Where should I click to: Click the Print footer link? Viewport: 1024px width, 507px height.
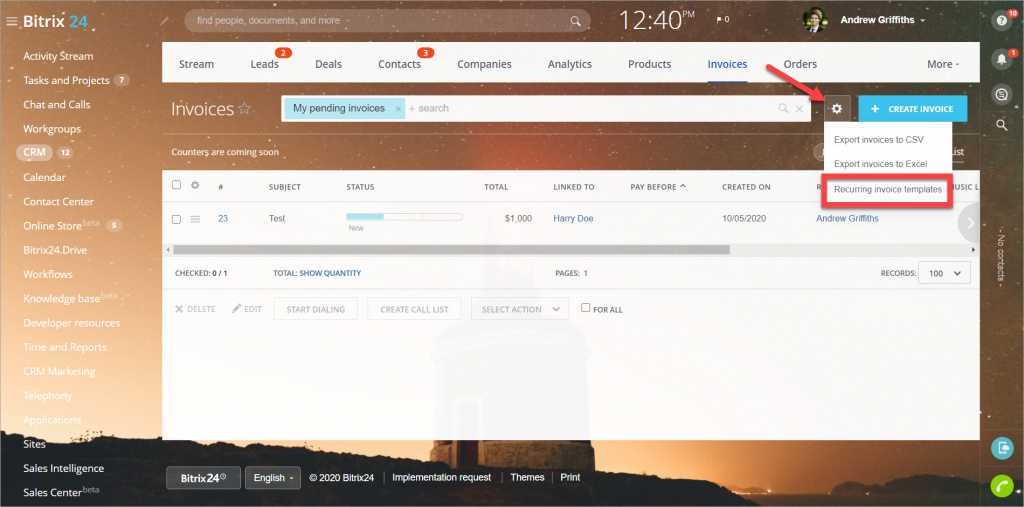coord(570,477)
